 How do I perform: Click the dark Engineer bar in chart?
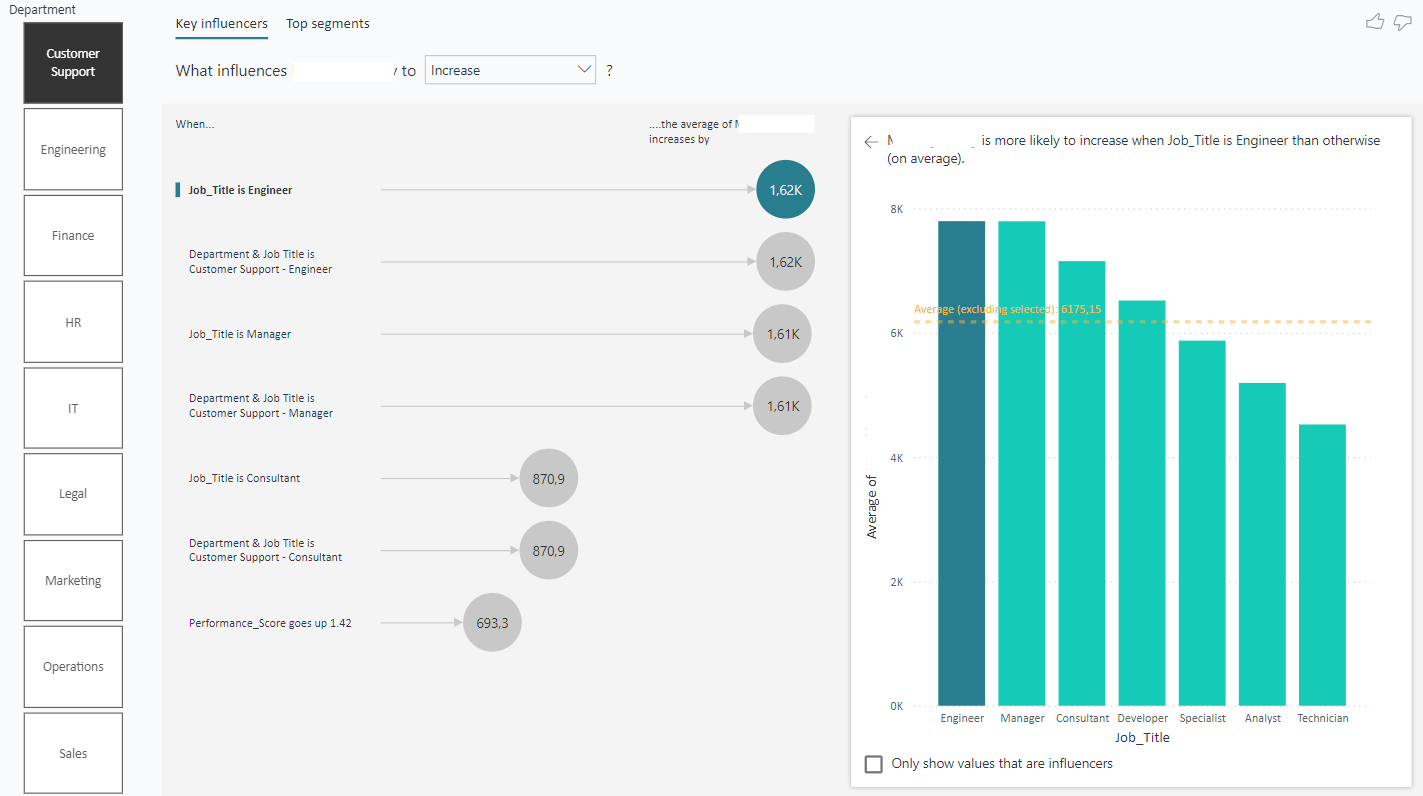pos(962,463)
